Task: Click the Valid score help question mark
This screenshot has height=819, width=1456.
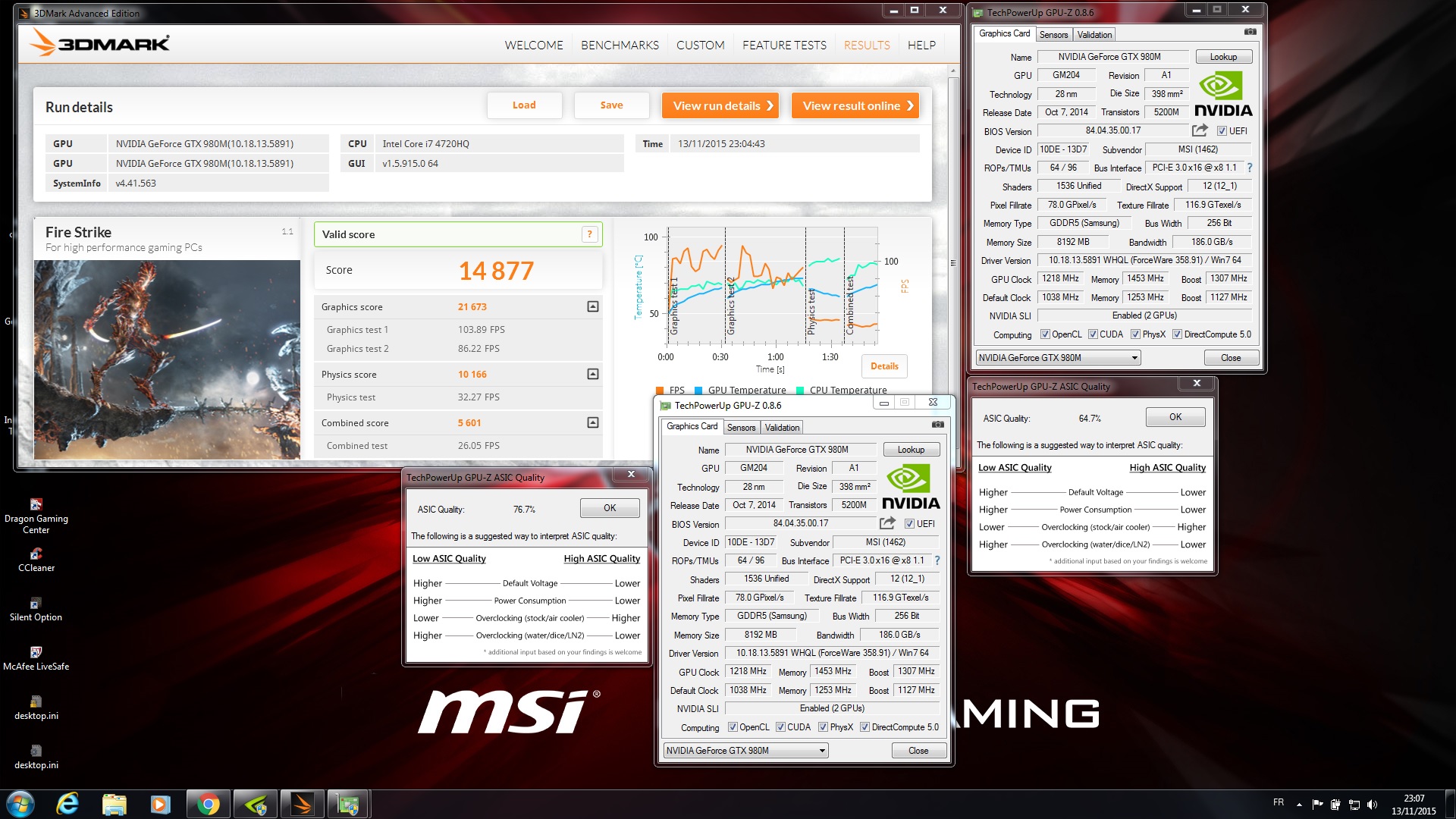Action: click(590, 234)
